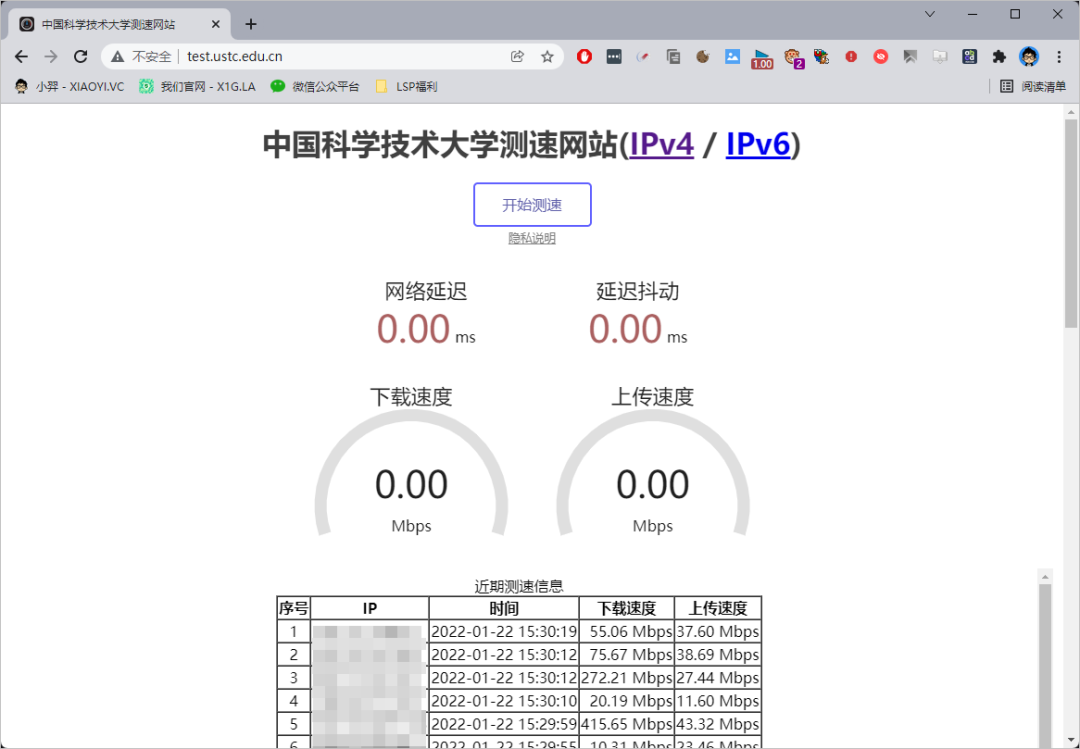Screen dimensions: 1080x749
Task: Select the 55.06 Mbps download cell
Action: pos(627,631)
